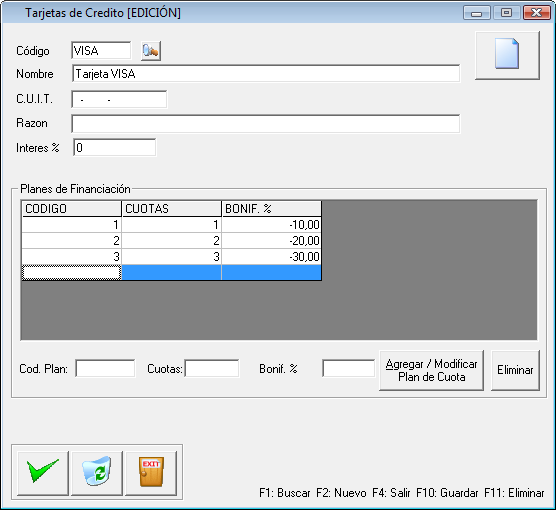Viewport: 556px width, 510px height.
Task: Click the blank document new record icon
Action: 507,55
